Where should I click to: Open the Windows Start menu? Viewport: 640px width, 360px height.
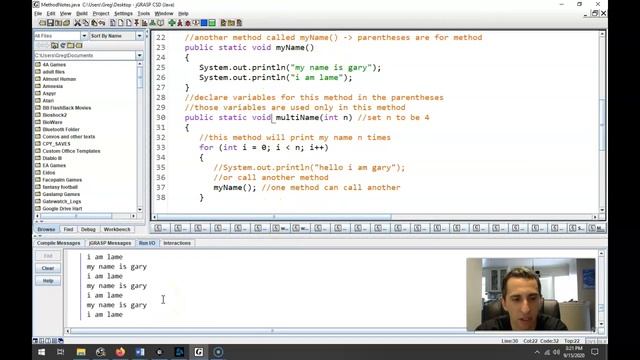pyautogui.click(x=42, y=351)
